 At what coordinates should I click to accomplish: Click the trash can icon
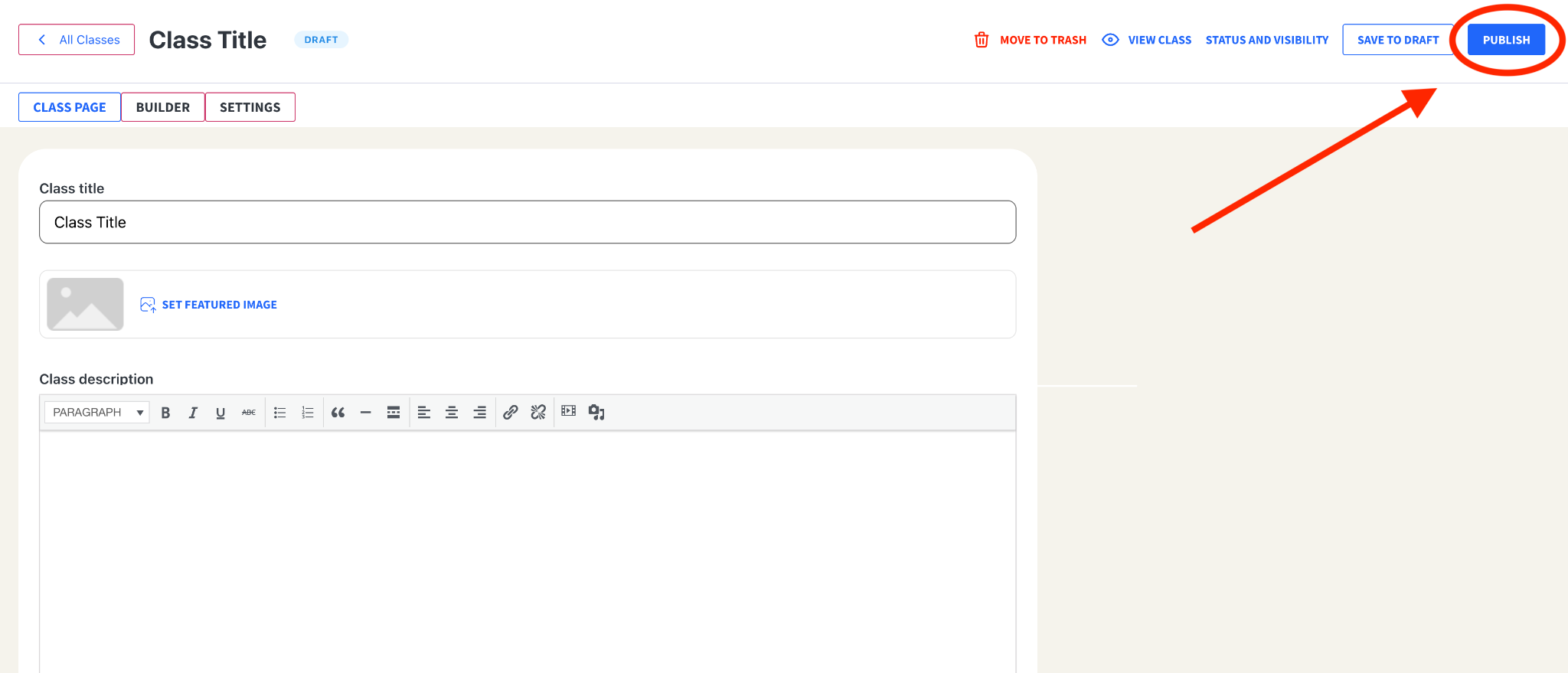tap(982, 40)
